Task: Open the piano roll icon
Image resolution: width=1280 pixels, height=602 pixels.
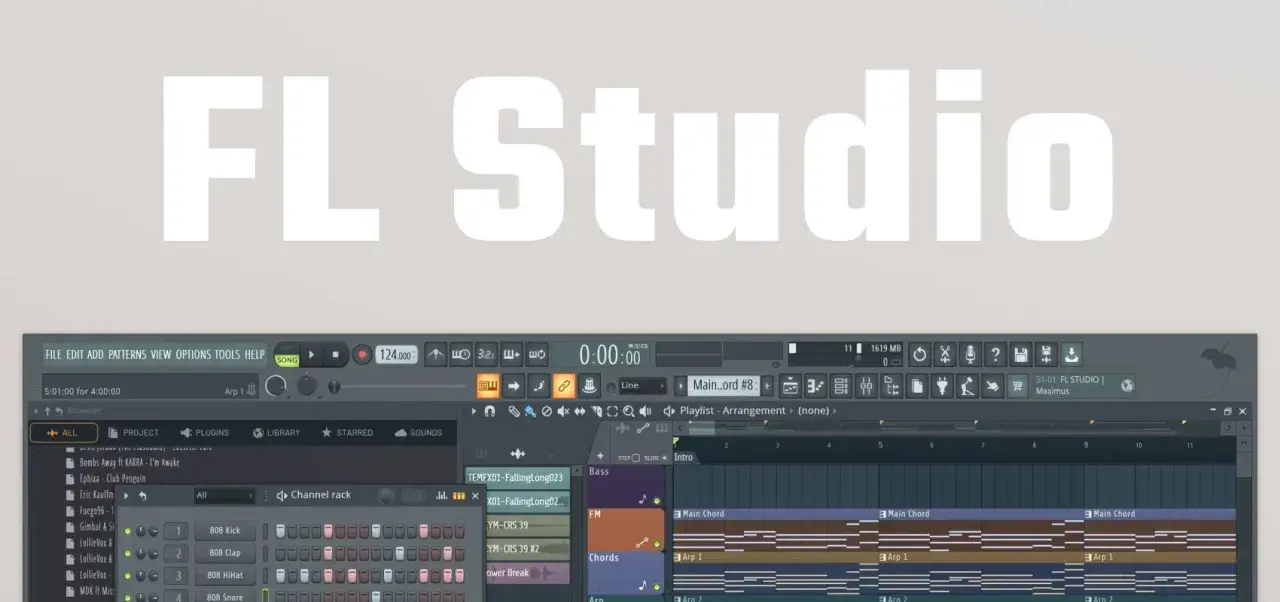Action: click(816, 386)
